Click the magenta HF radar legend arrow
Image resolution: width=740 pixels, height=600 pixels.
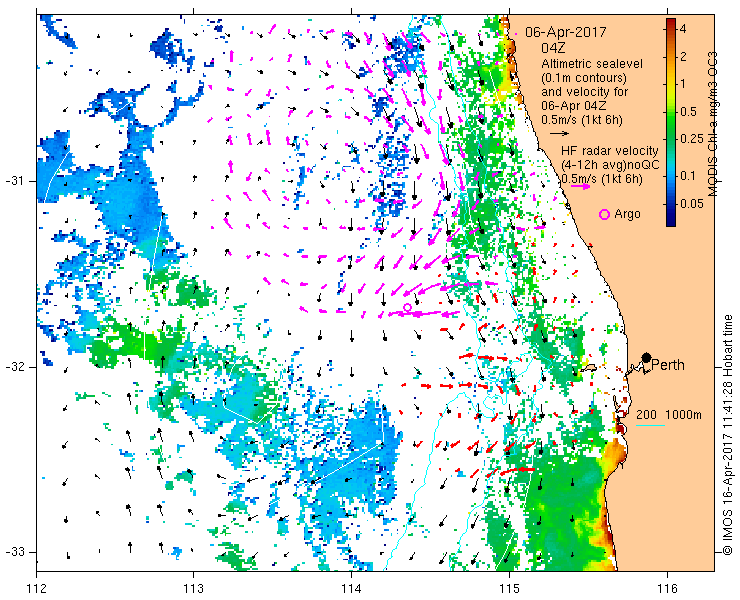(x=580, y=186)
